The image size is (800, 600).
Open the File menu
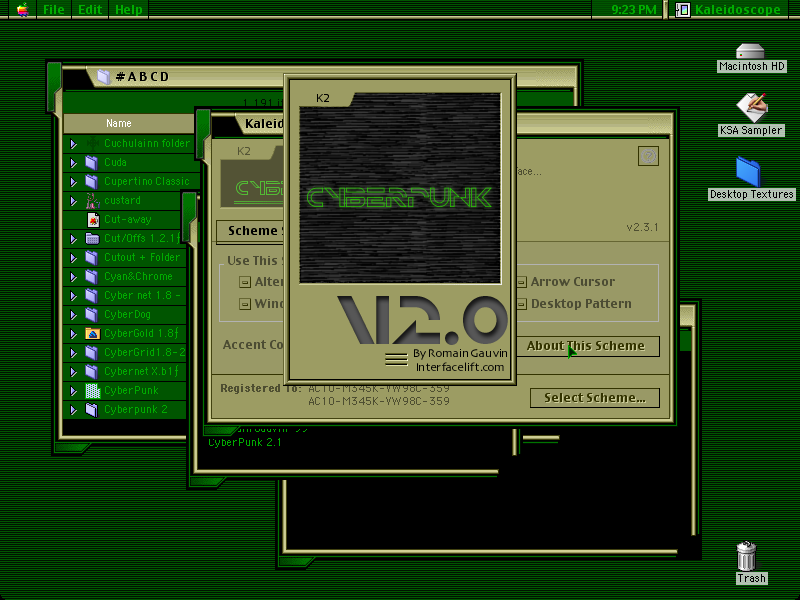pos(54,10)
